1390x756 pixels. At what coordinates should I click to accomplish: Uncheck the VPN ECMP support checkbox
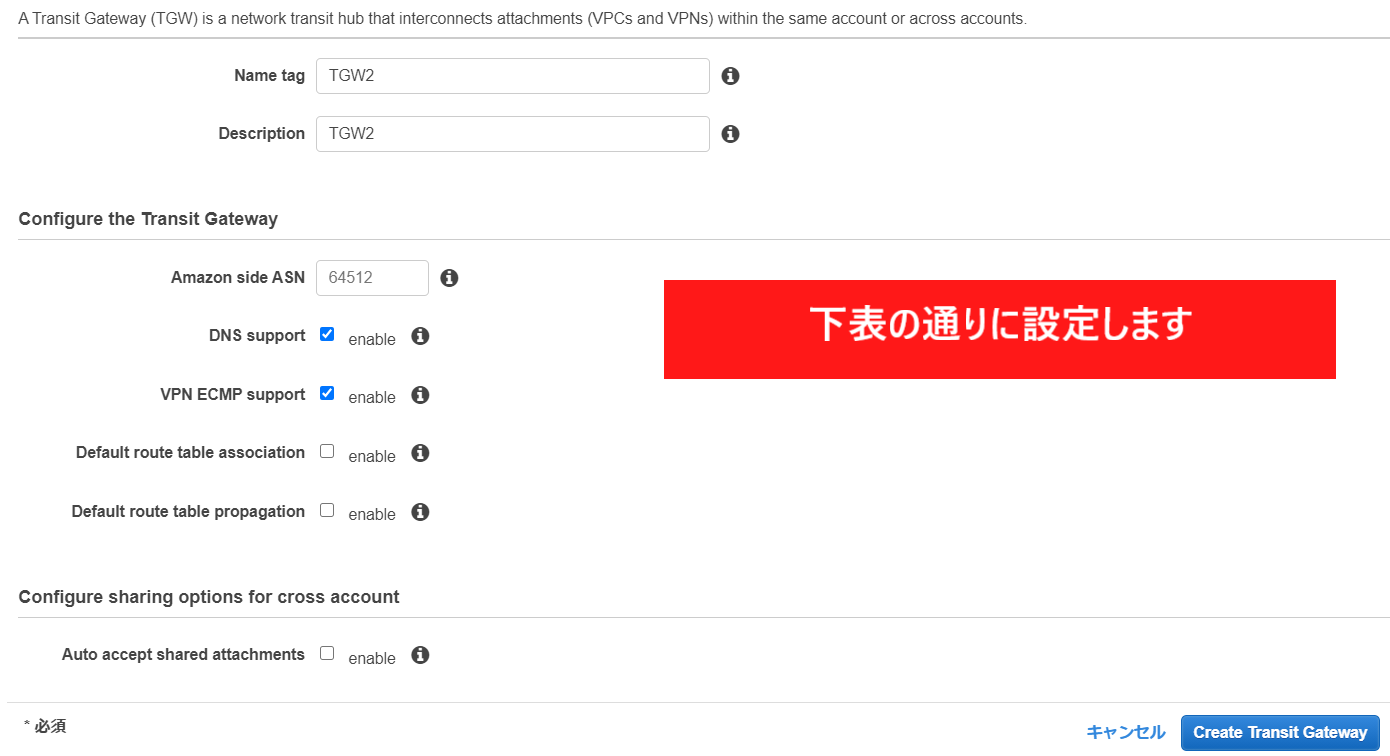click(x=327, y=393)
